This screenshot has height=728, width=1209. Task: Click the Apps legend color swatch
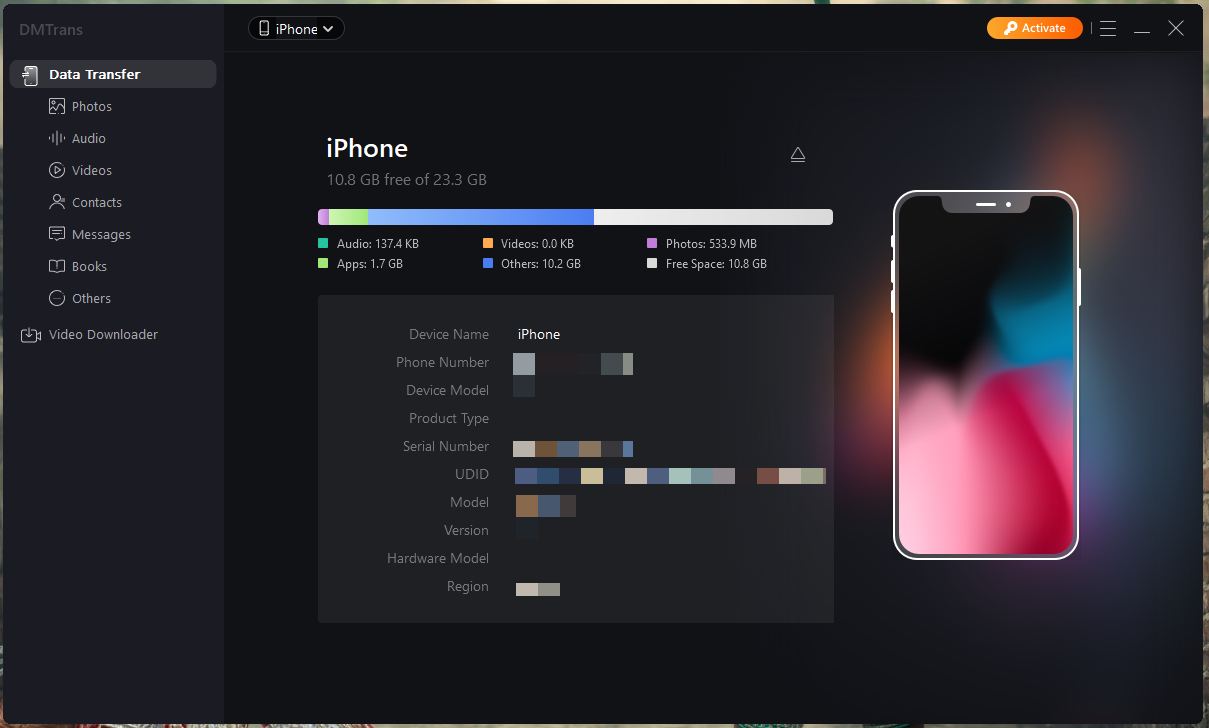[323, 264]
